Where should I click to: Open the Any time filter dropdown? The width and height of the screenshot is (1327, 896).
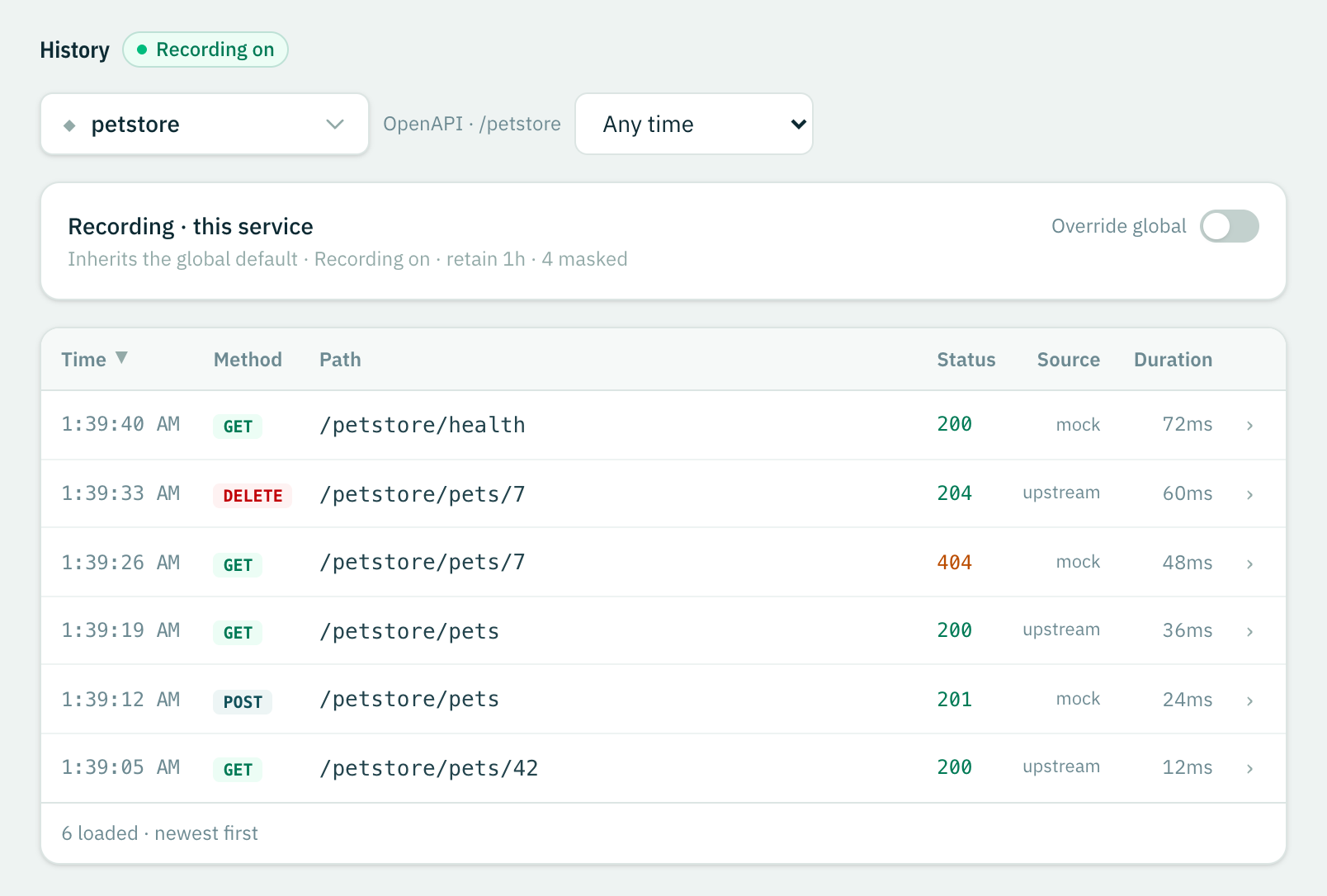tap(694, 124)
